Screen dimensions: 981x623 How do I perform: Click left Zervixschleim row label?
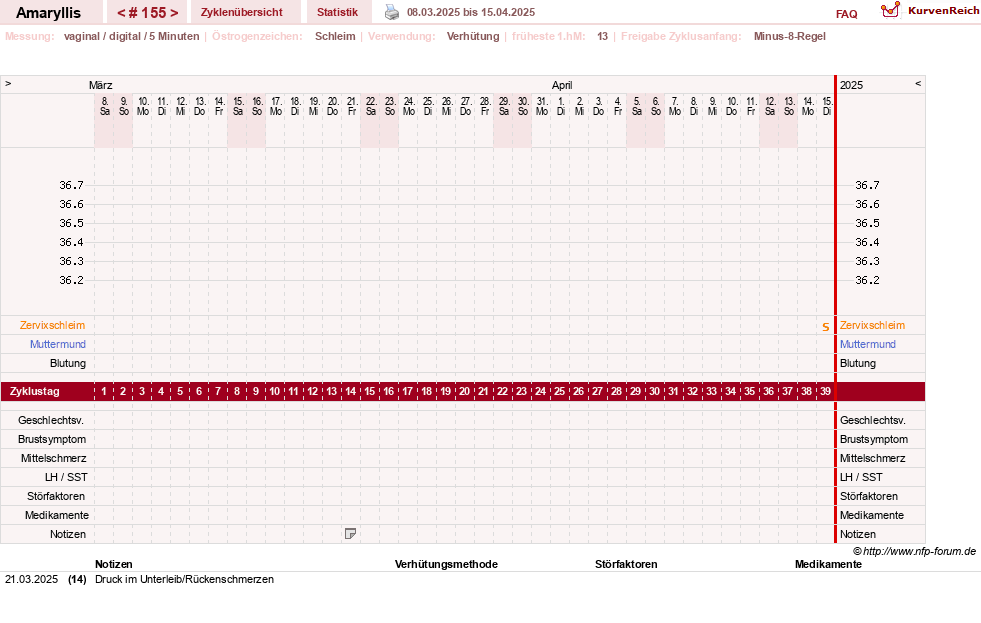[x=53, y=325]
